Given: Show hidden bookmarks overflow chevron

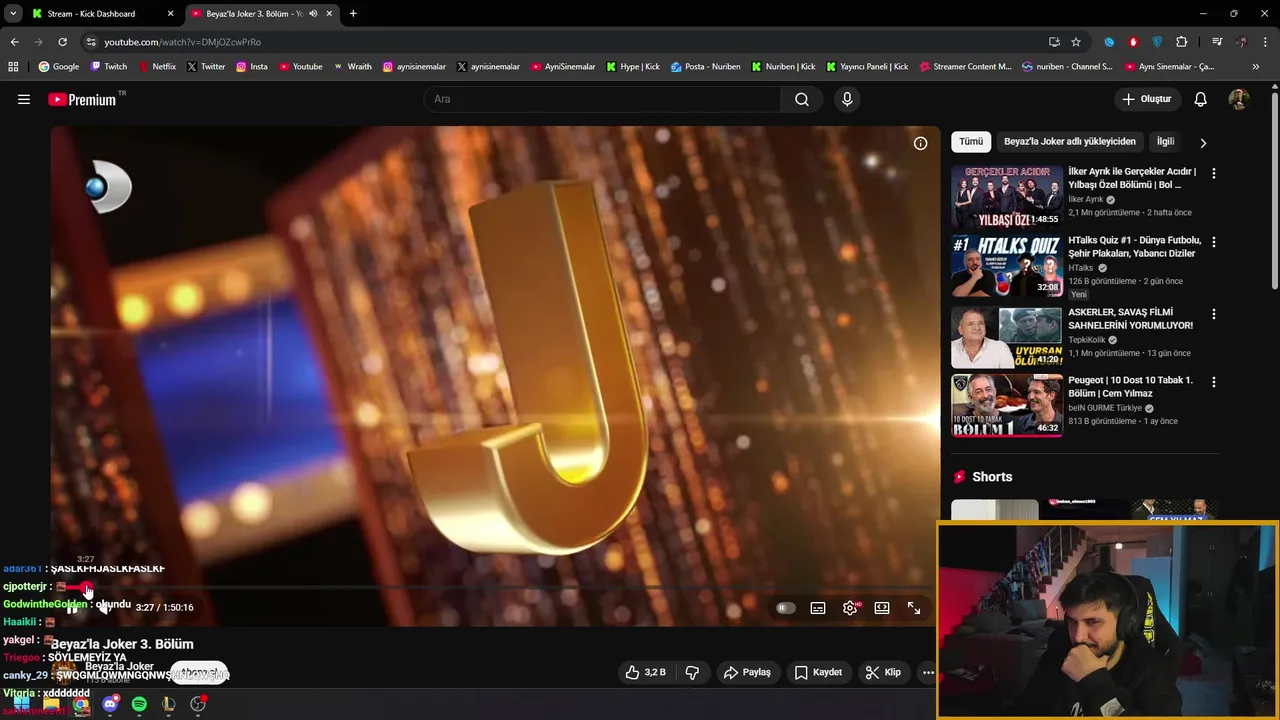Looking at the screenshot, I should point(1256,67).
